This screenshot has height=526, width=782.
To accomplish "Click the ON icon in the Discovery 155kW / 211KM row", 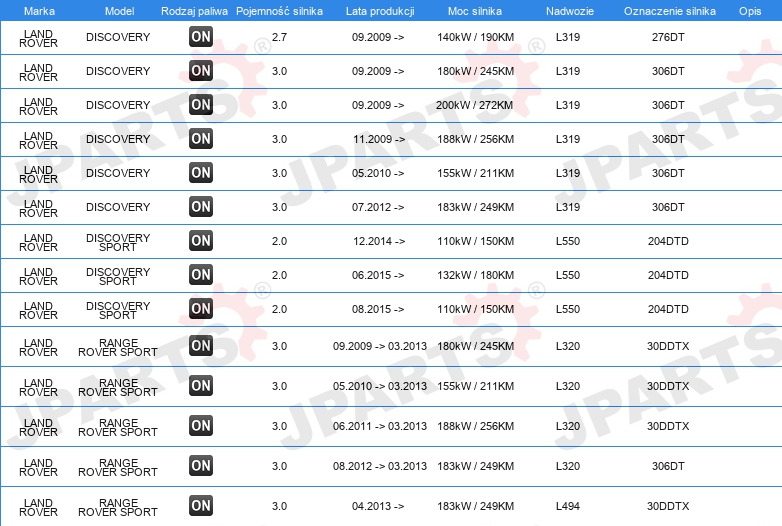I will (201, 173).
